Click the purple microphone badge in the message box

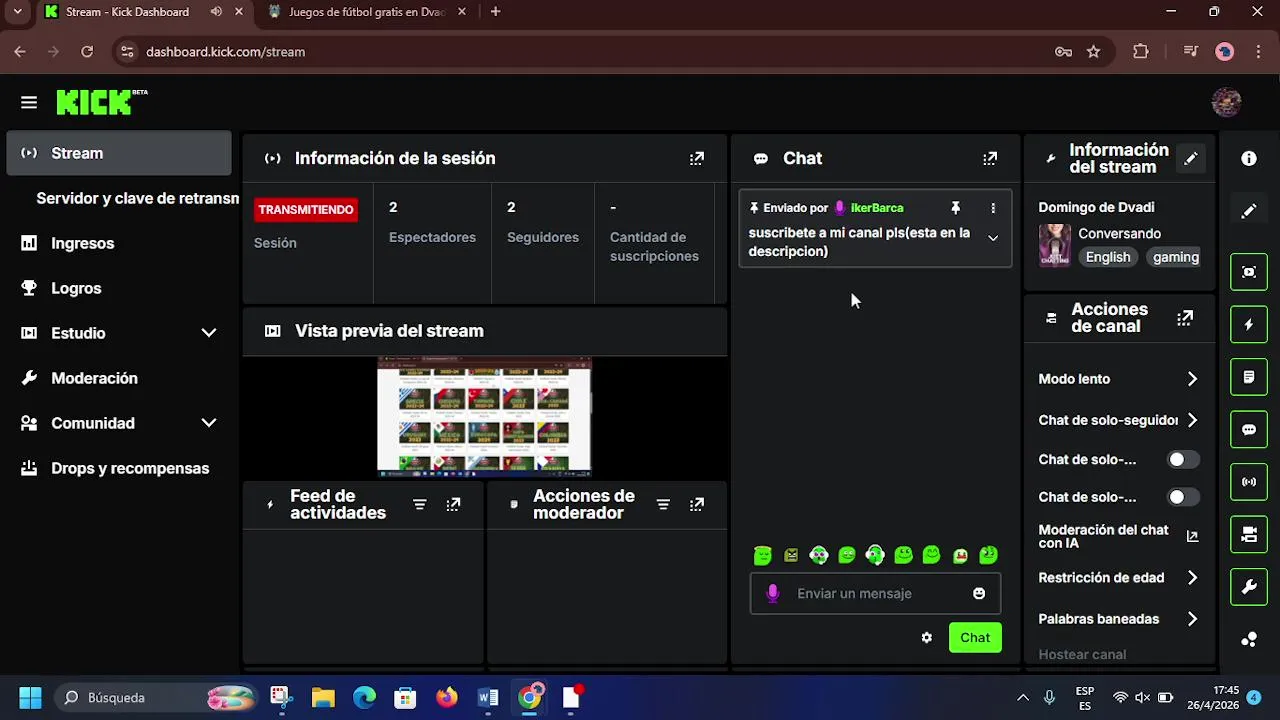click(x=772, y=593)
